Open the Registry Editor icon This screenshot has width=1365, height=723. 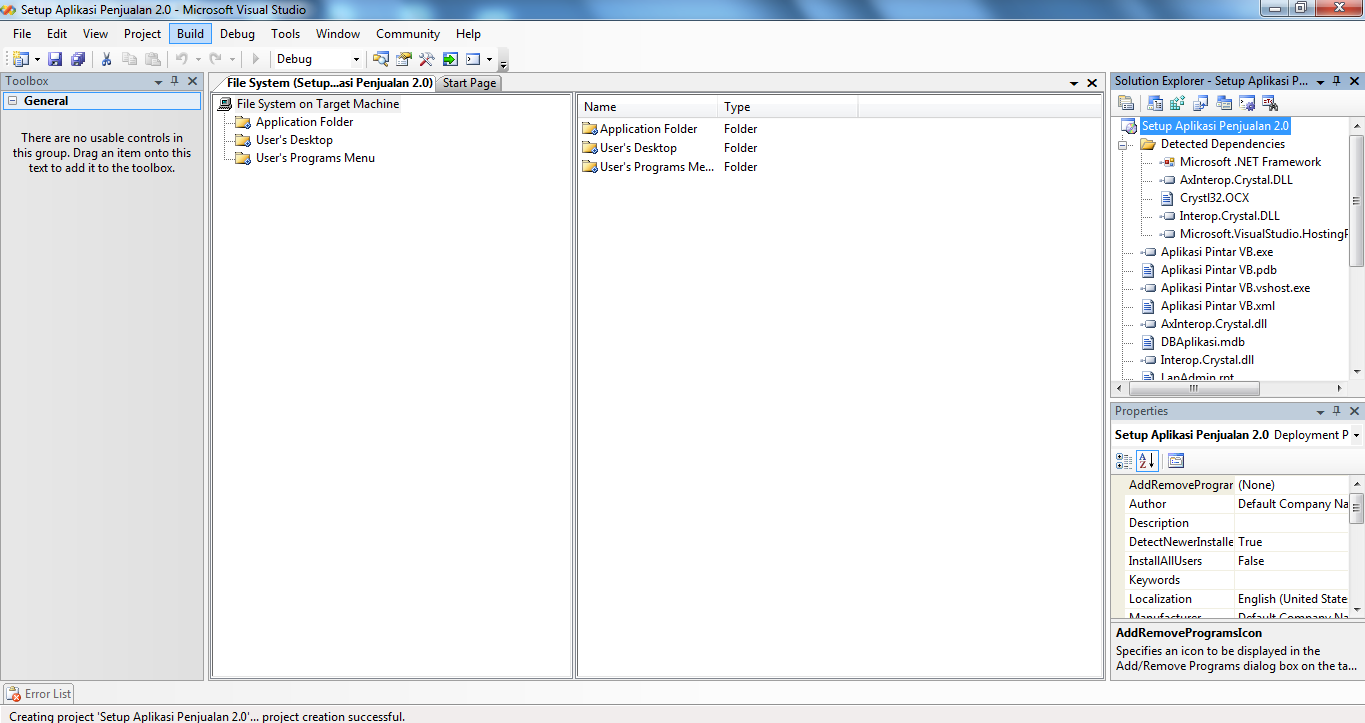tap(1178, 103)
